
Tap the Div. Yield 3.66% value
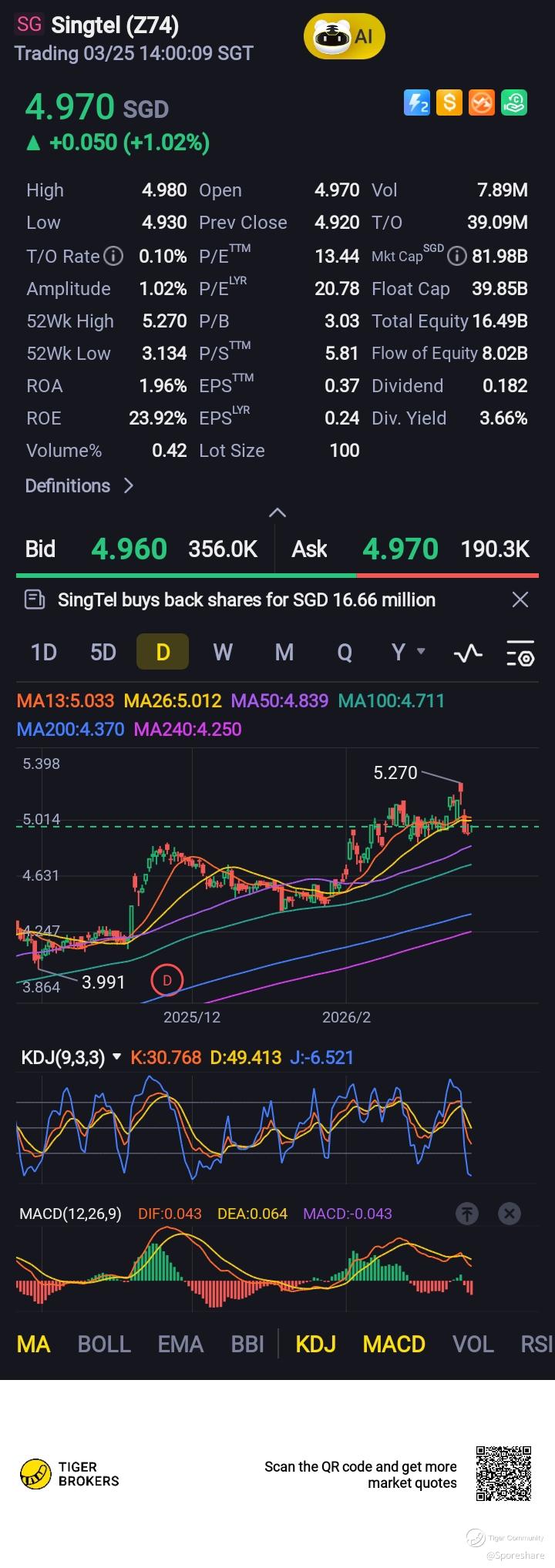(503, 418)
